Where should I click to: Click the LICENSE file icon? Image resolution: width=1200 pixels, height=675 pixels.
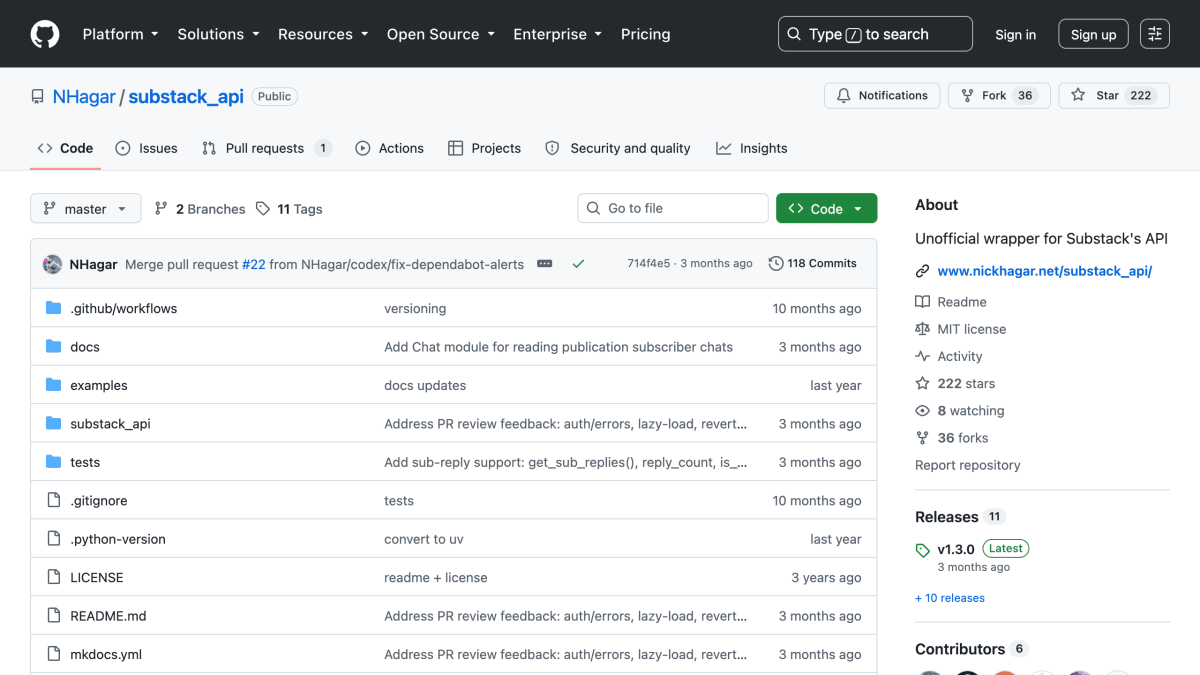tap(54, 578)
